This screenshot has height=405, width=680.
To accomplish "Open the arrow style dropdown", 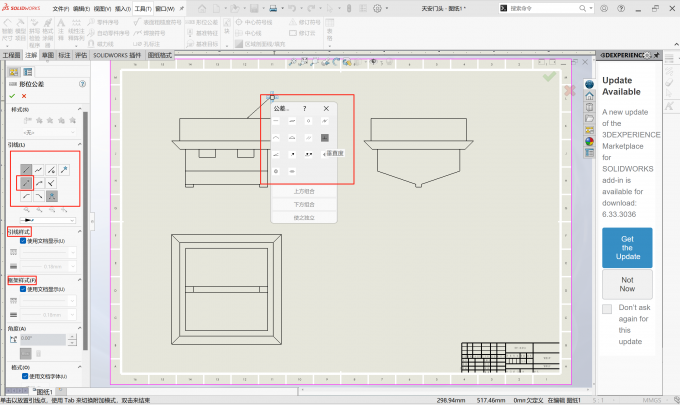I will click(x=48, y=220).
